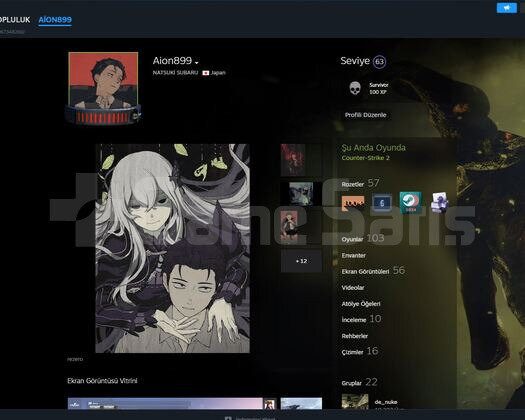Screen dimensions: 525x420
Task: Click the profile avatar picture
Action: pos(103,80)
